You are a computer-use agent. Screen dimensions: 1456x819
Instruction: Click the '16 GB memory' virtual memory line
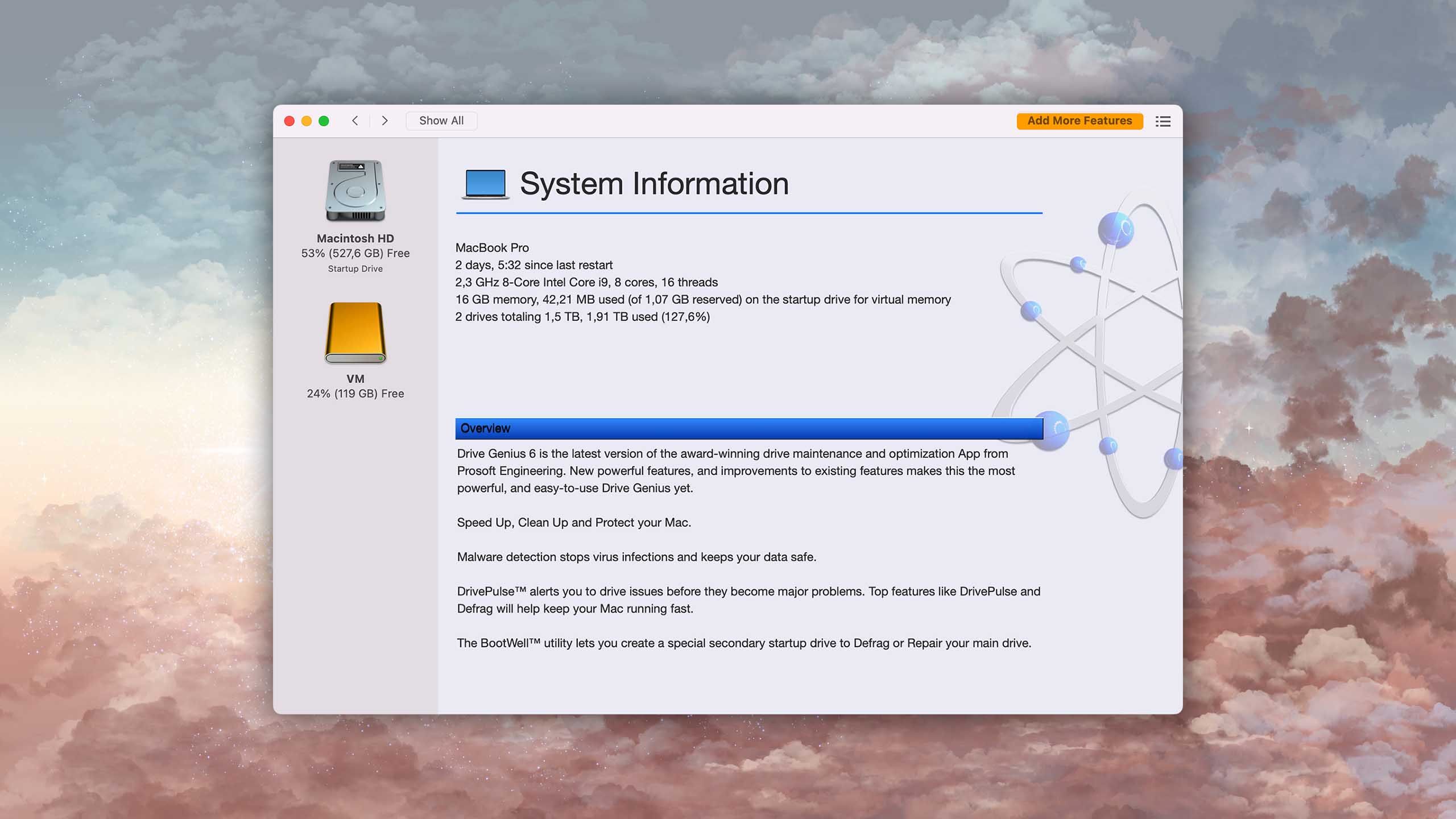[x=703, y=299]
